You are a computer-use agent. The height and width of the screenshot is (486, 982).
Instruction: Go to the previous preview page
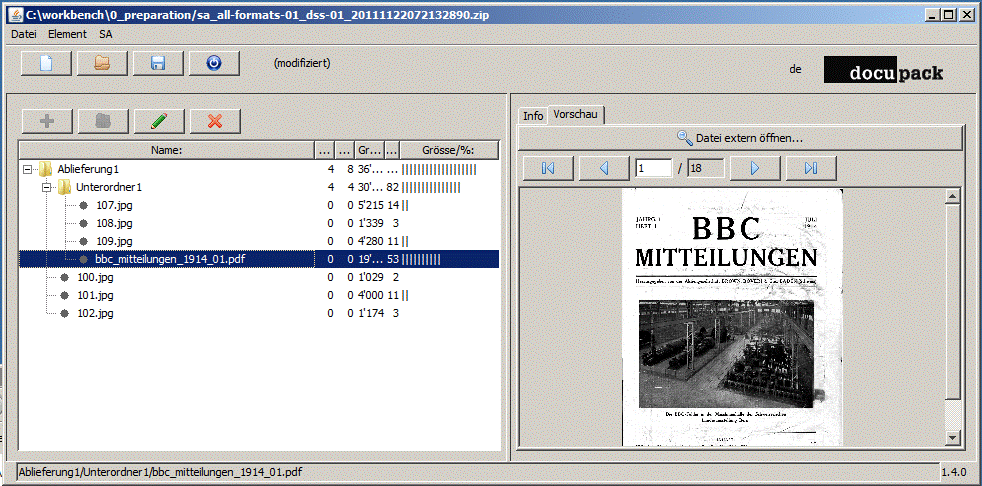(x=604, y=168)
